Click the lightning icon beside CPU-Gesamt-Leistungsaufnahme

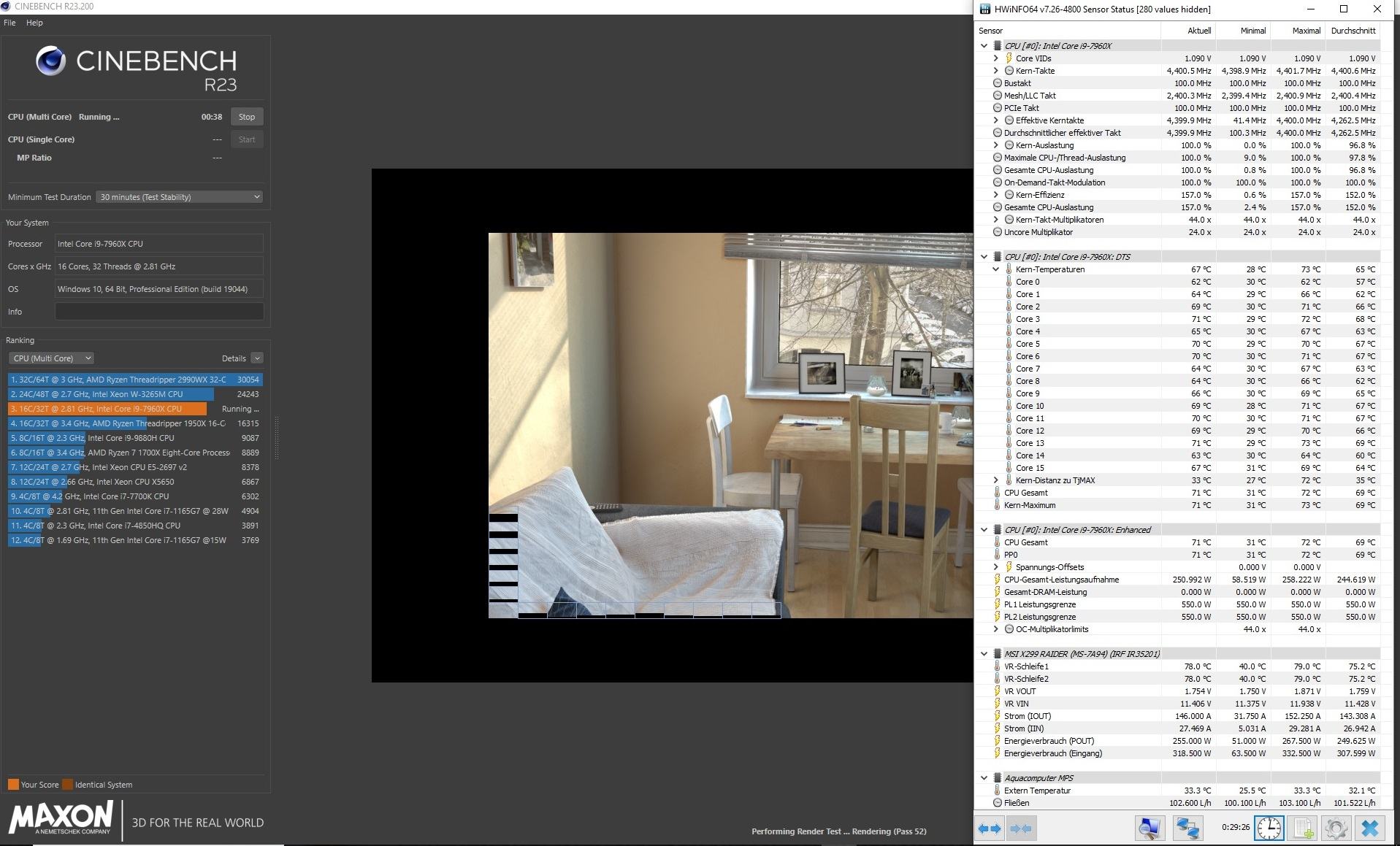point(998,580)
